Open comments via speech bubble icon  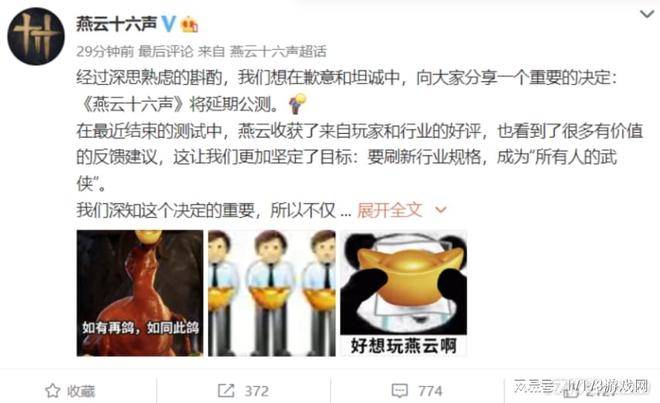(399, 391)
